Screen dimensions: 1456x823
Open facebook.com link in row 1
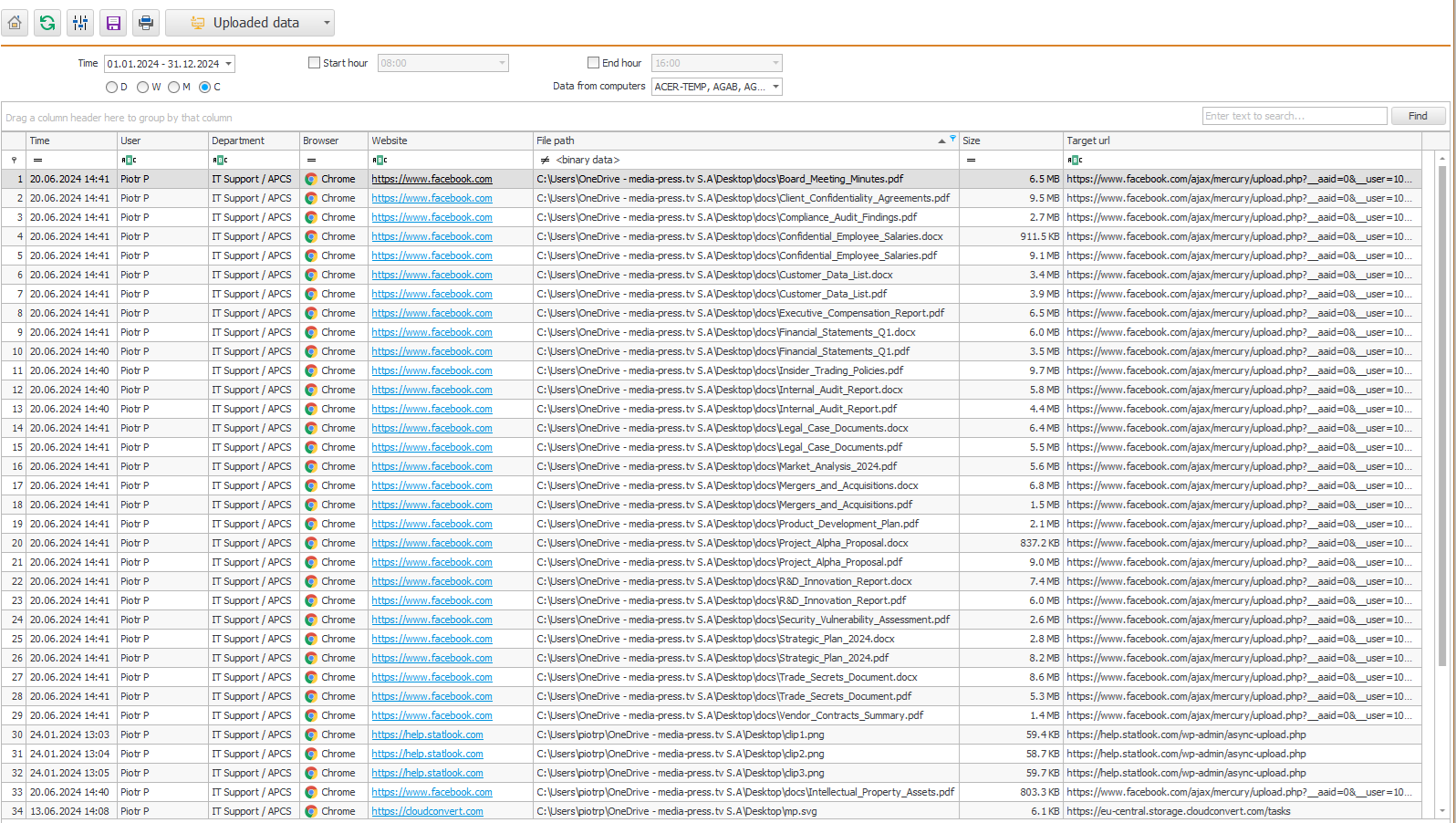432,179
